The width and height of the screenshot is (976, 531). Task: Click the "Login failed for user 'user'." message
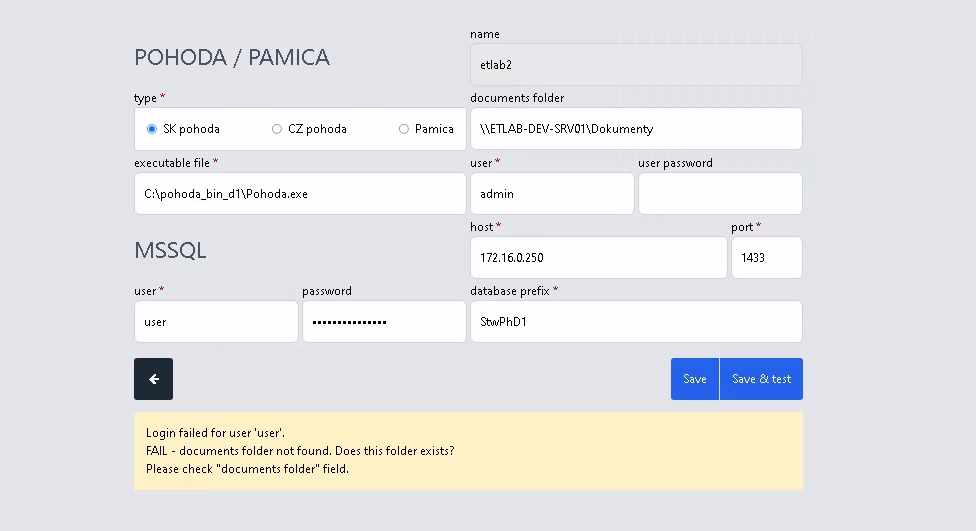215,433
